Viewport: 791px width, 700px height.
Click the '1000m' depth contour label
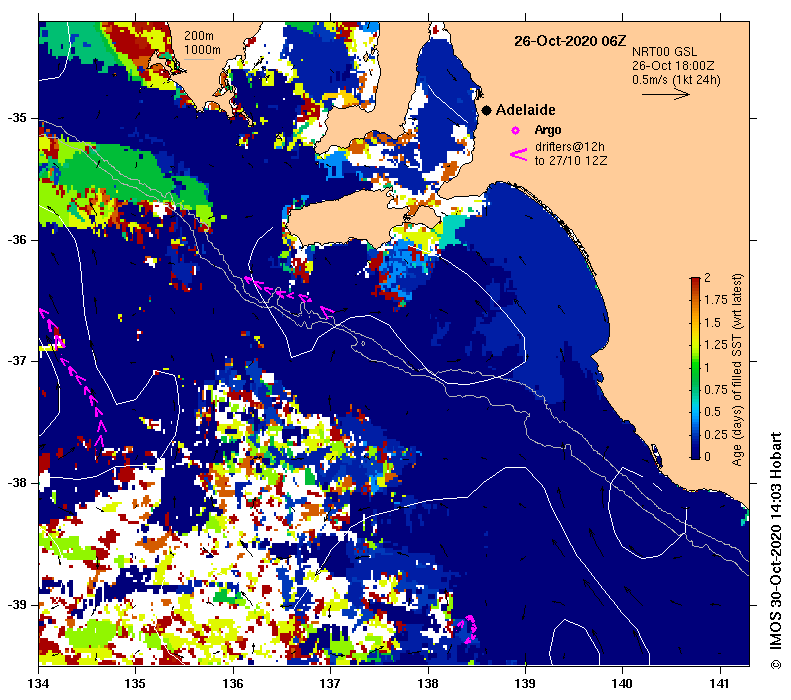coord(202,50)
